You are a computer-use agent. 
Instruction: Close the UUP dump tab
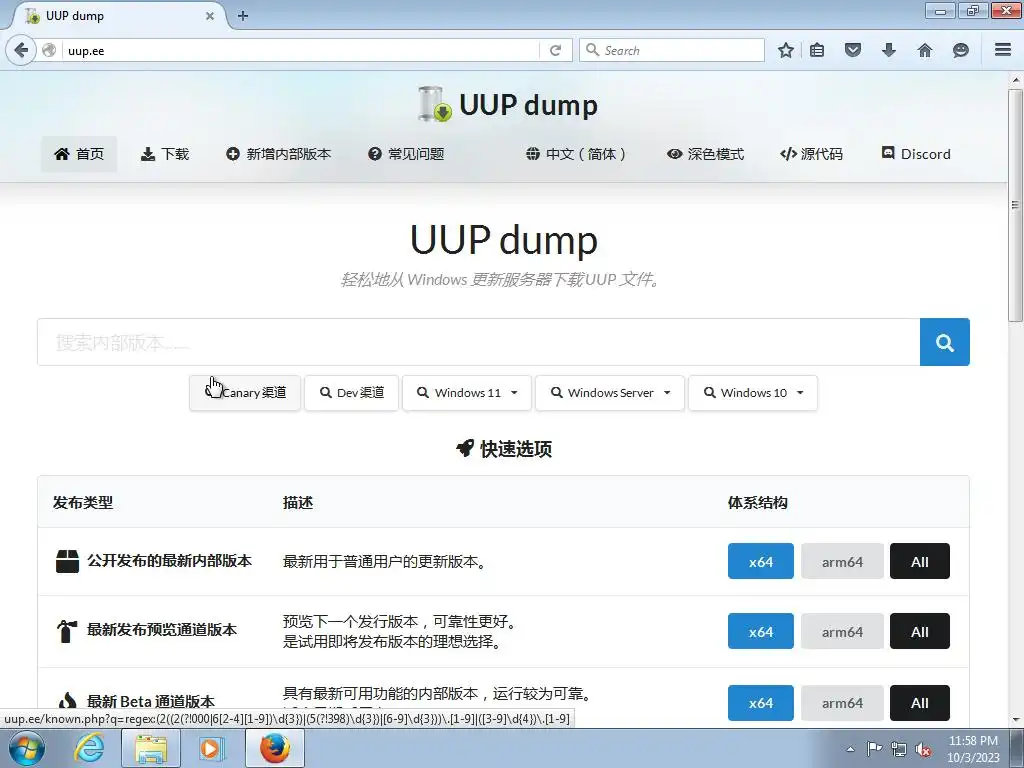pos(210,16)
